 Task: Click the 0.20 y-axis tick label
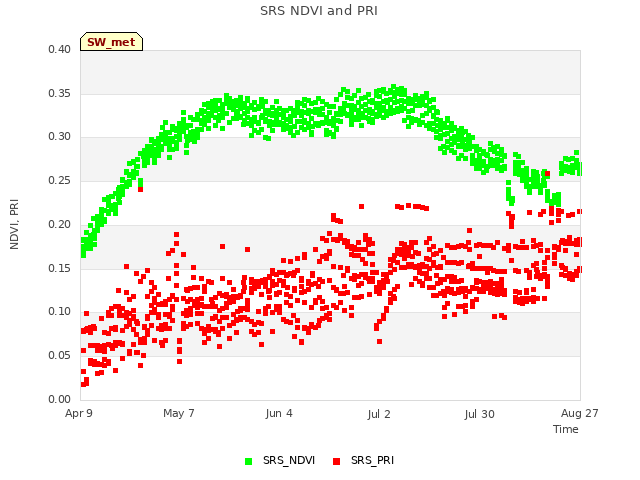point(59,224)
